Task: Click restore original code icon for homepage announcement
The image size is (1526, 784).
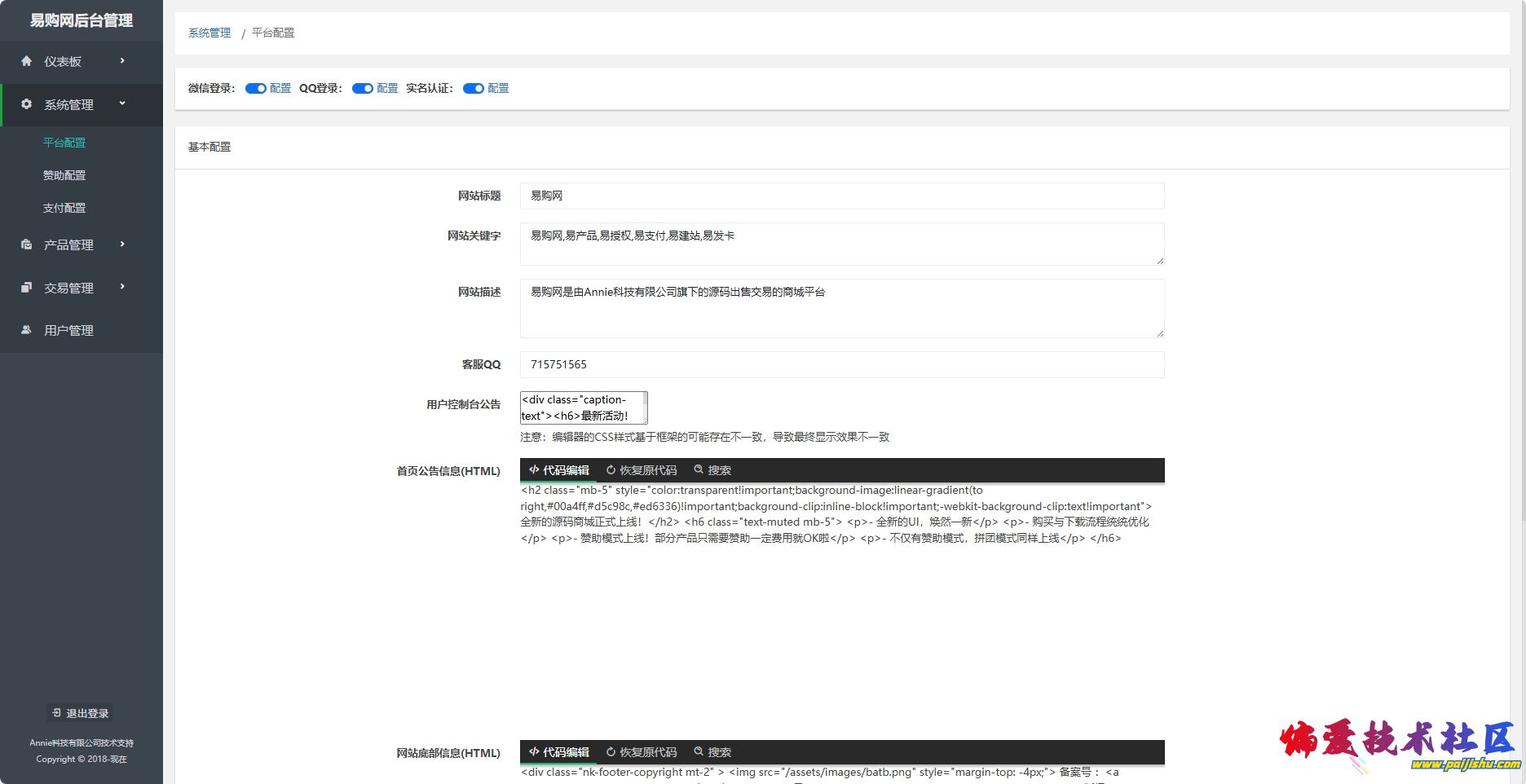Action: point(611,470)
